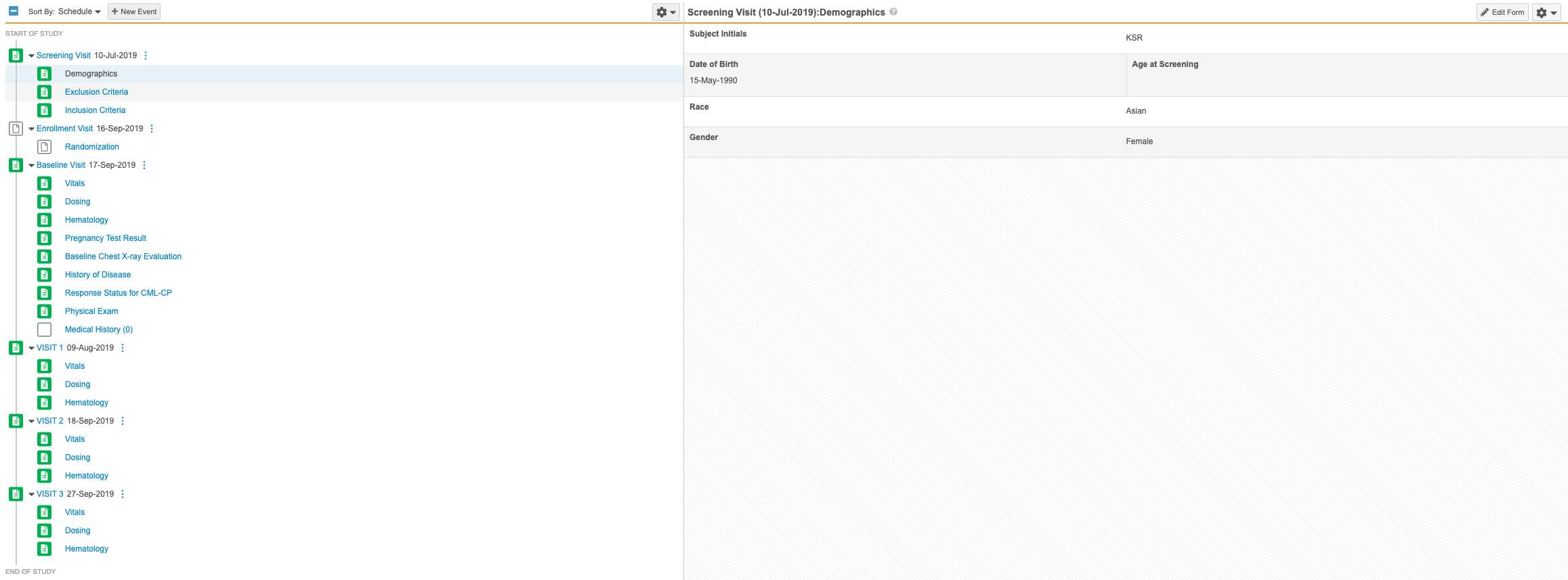Open Response Status for CML-CP form

pyautogui.click(x=119, y=293)
